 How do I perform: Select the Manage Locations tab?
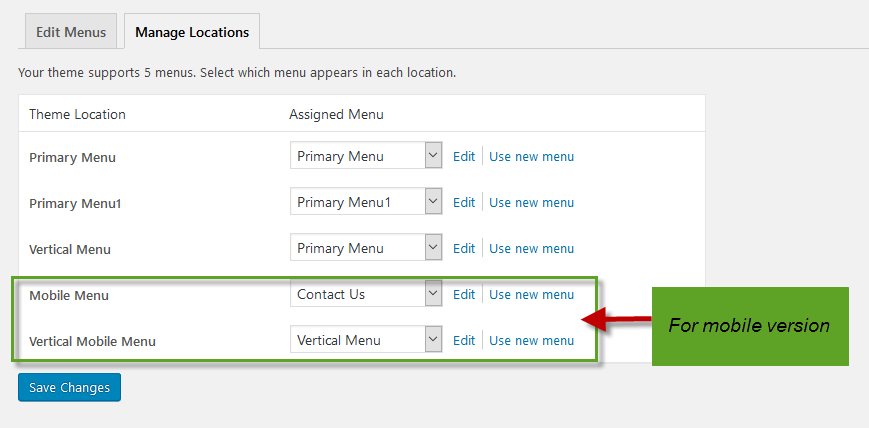(x=192, y=32)
